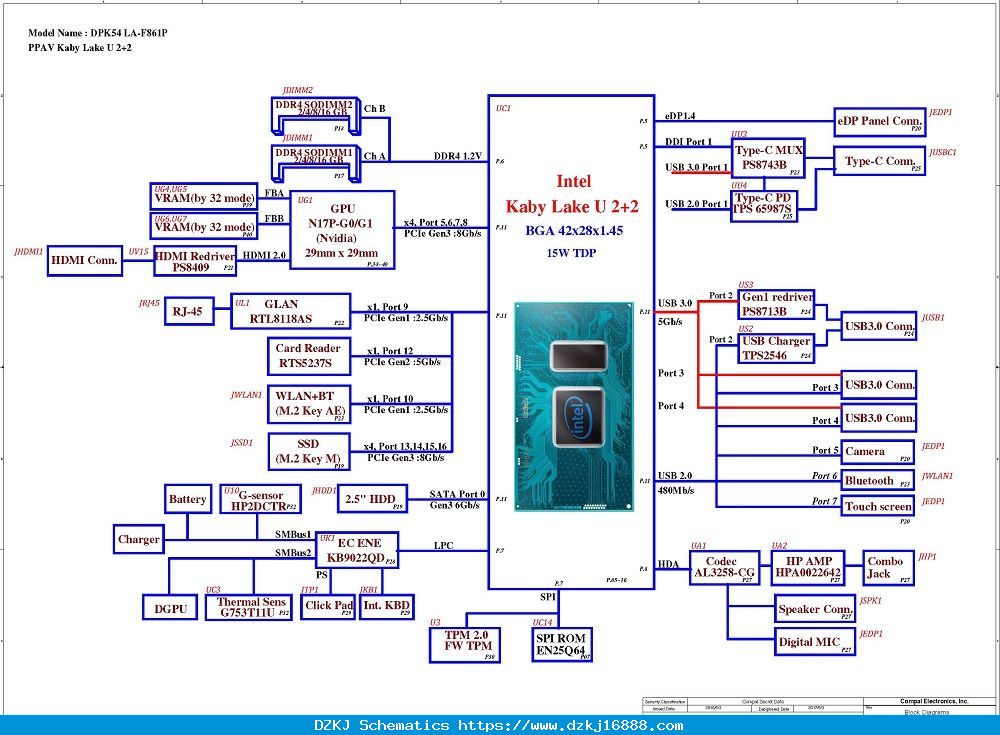Select the HDMI 2.0 label

[264, 255]
